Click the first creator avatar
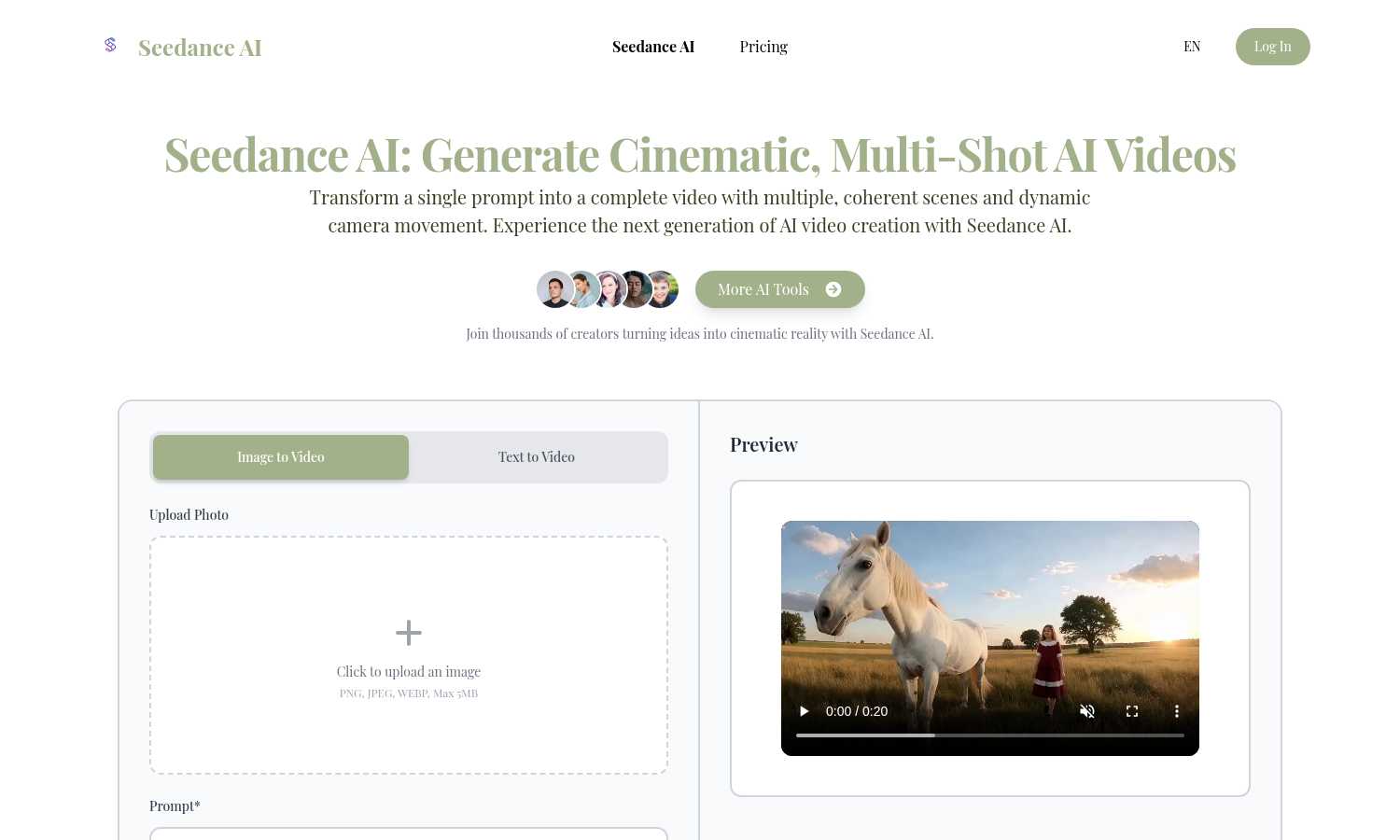The image size is (1400, 840). pos(554,289)
